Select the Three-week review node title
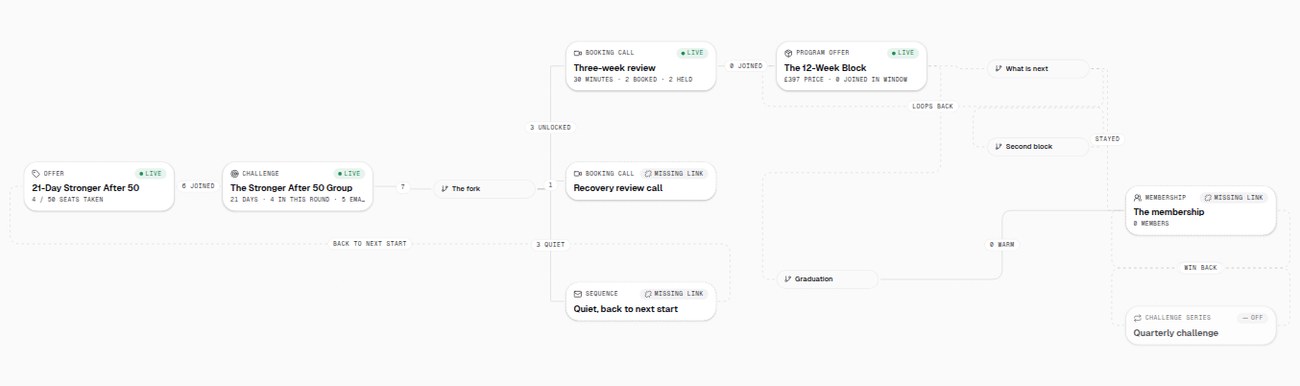This screenshot has height=386, width=1300. (x=615, y=68)
